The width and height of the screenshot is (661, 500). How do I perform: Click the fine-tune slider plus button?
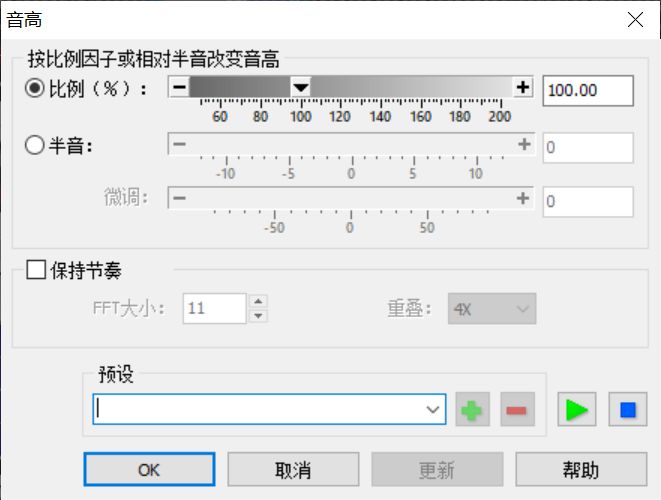point(523,198)
